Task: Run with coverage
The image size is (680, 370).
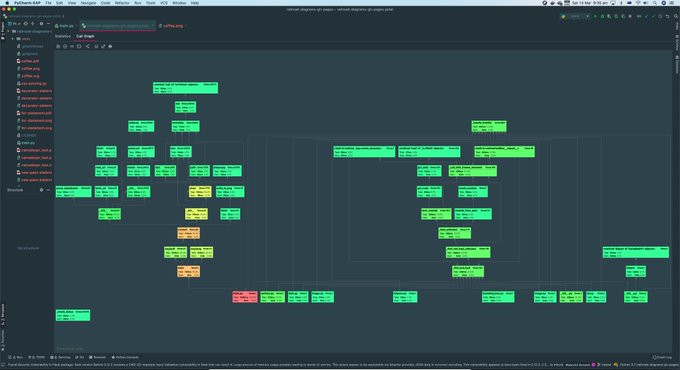Action: pyautogui.click(x=609, y=16)
